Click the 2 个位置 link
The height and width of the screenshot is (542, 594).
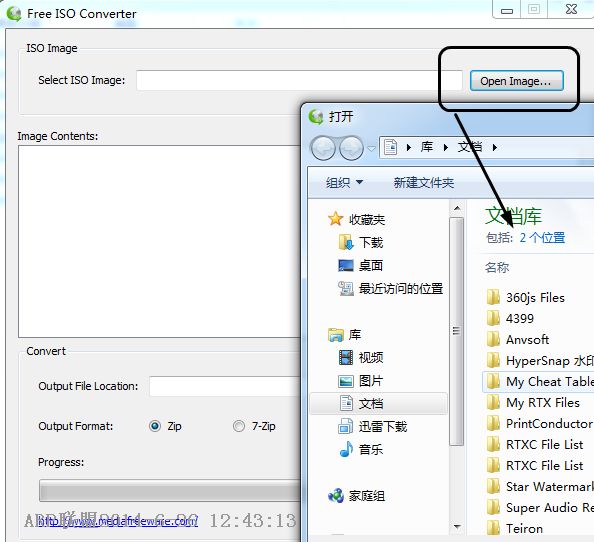pos(542,238)
